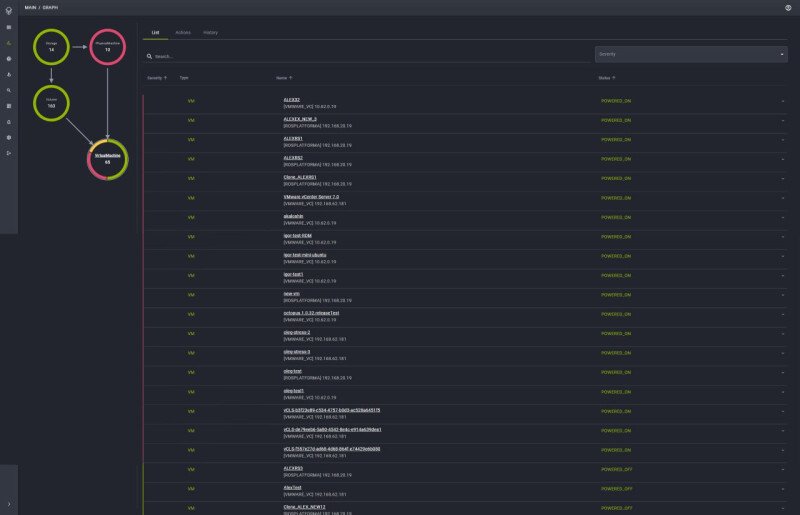
Task: Open the settings gear icon in the sidebar
Action: [9, 137]
